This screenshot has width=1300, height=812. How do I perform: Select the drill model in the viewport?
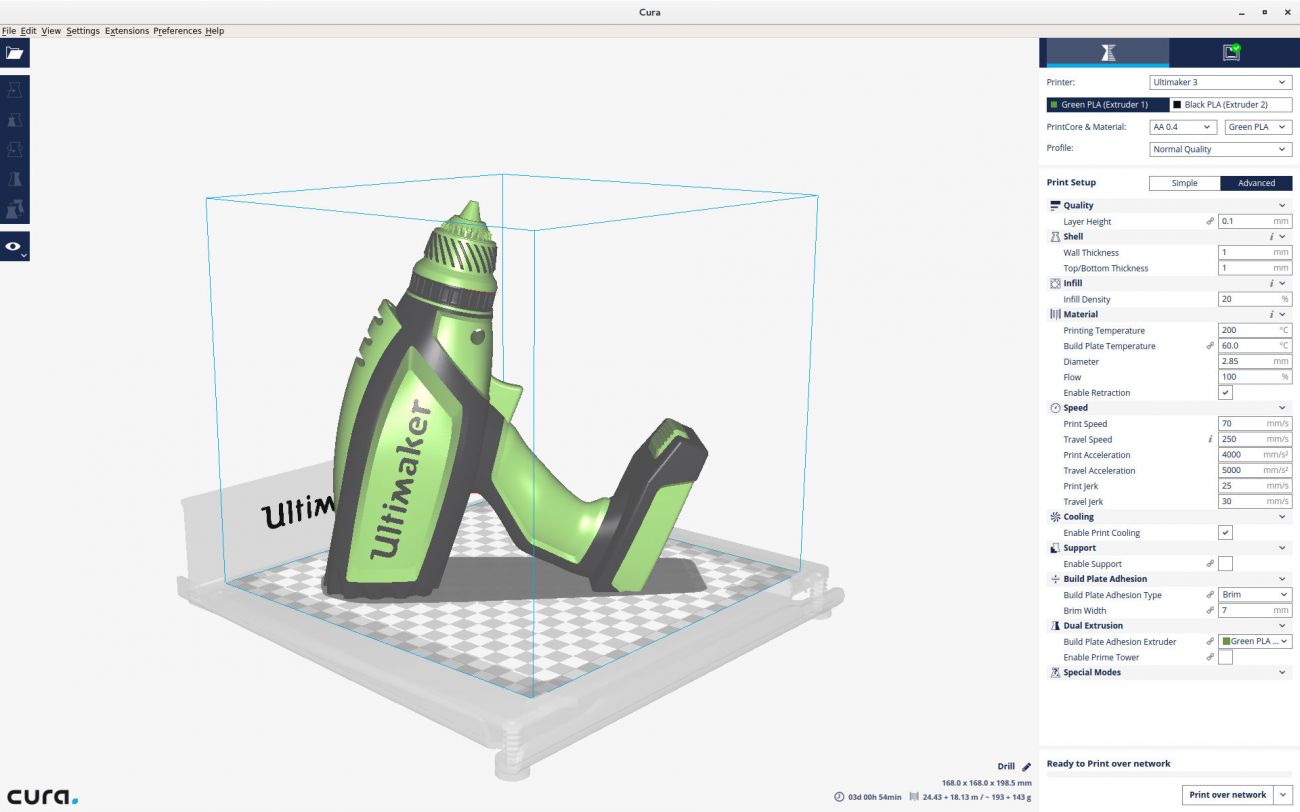pyautogui.click(x=450, y=400)
